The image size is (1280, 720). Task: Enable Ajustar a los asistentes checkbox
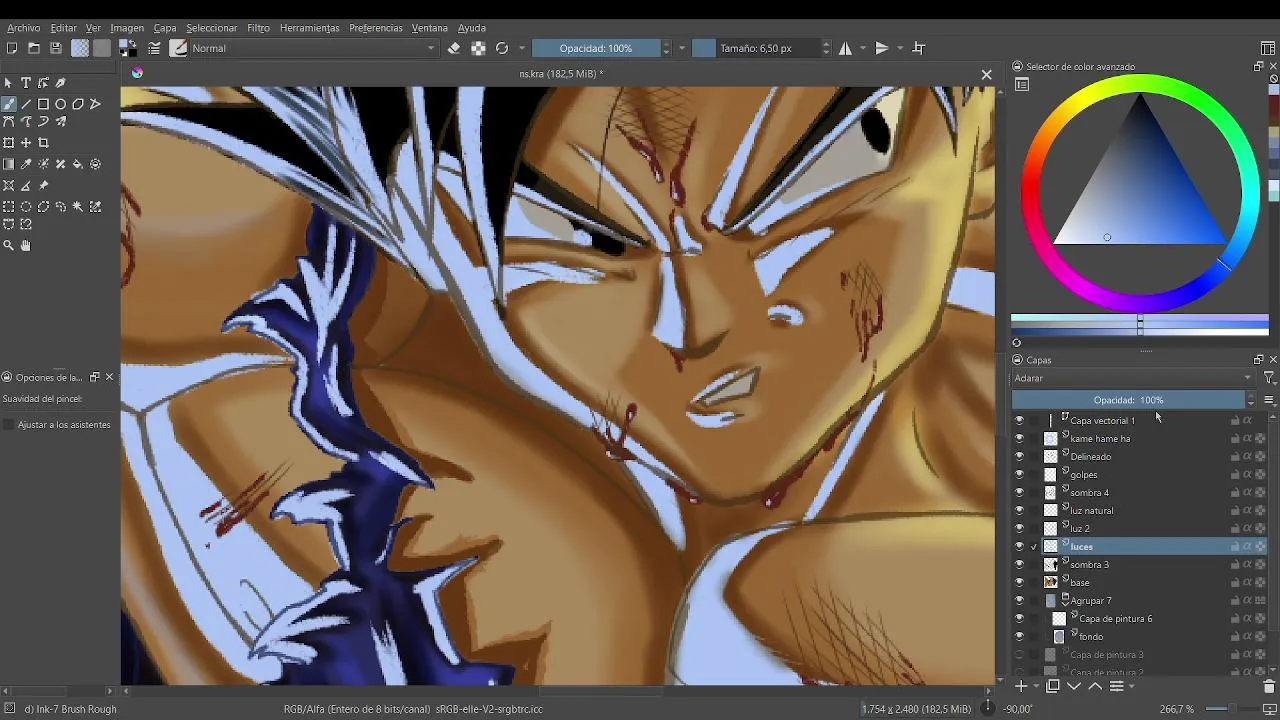tap(9, 425)
